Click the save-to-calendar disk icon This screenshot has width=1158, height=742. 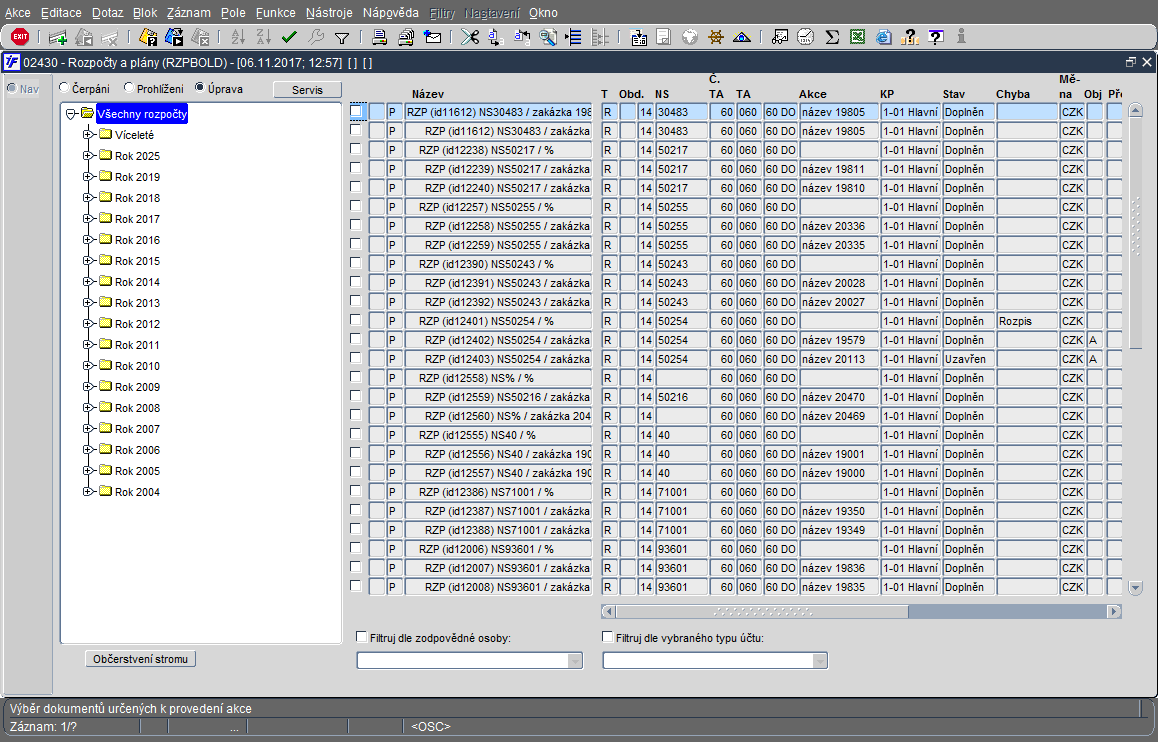click(x=640, y=37)
